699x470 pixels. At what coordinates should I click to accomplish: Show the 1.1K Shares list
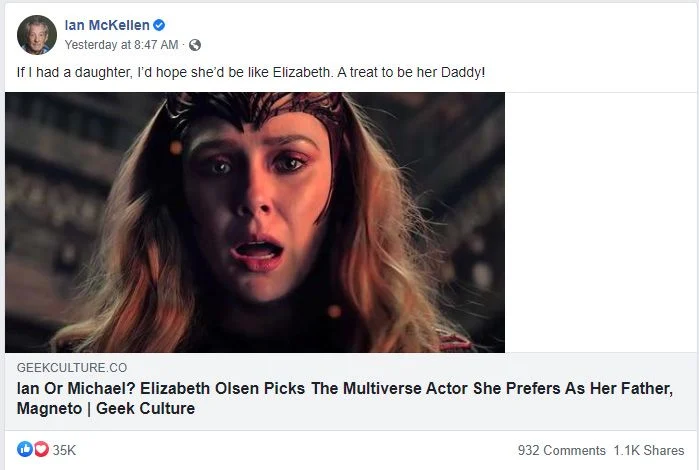(650, 450)
